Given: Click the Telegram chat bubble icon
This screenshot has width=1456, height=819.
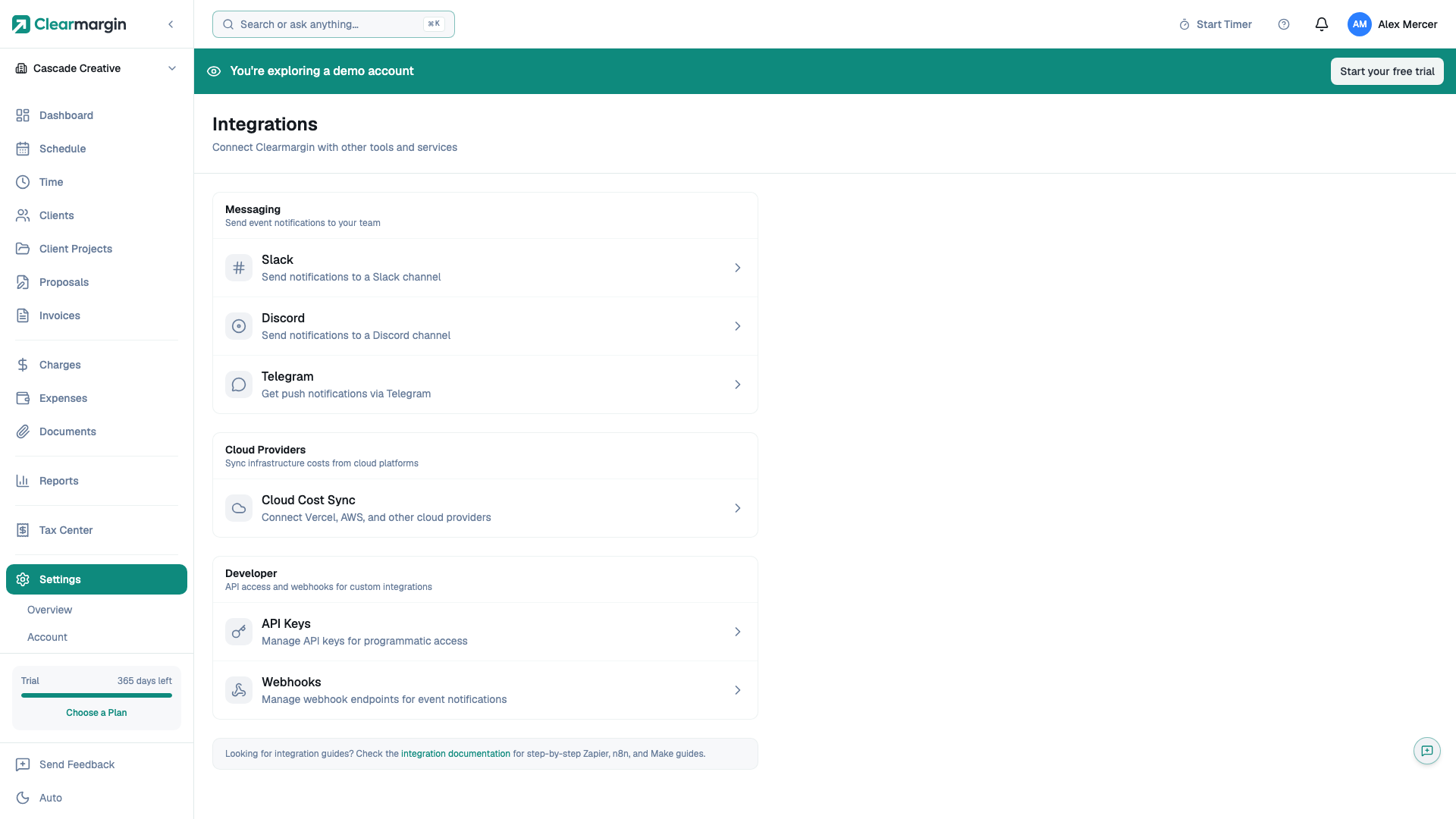Looking at the screenshot, I should point(239,384).
